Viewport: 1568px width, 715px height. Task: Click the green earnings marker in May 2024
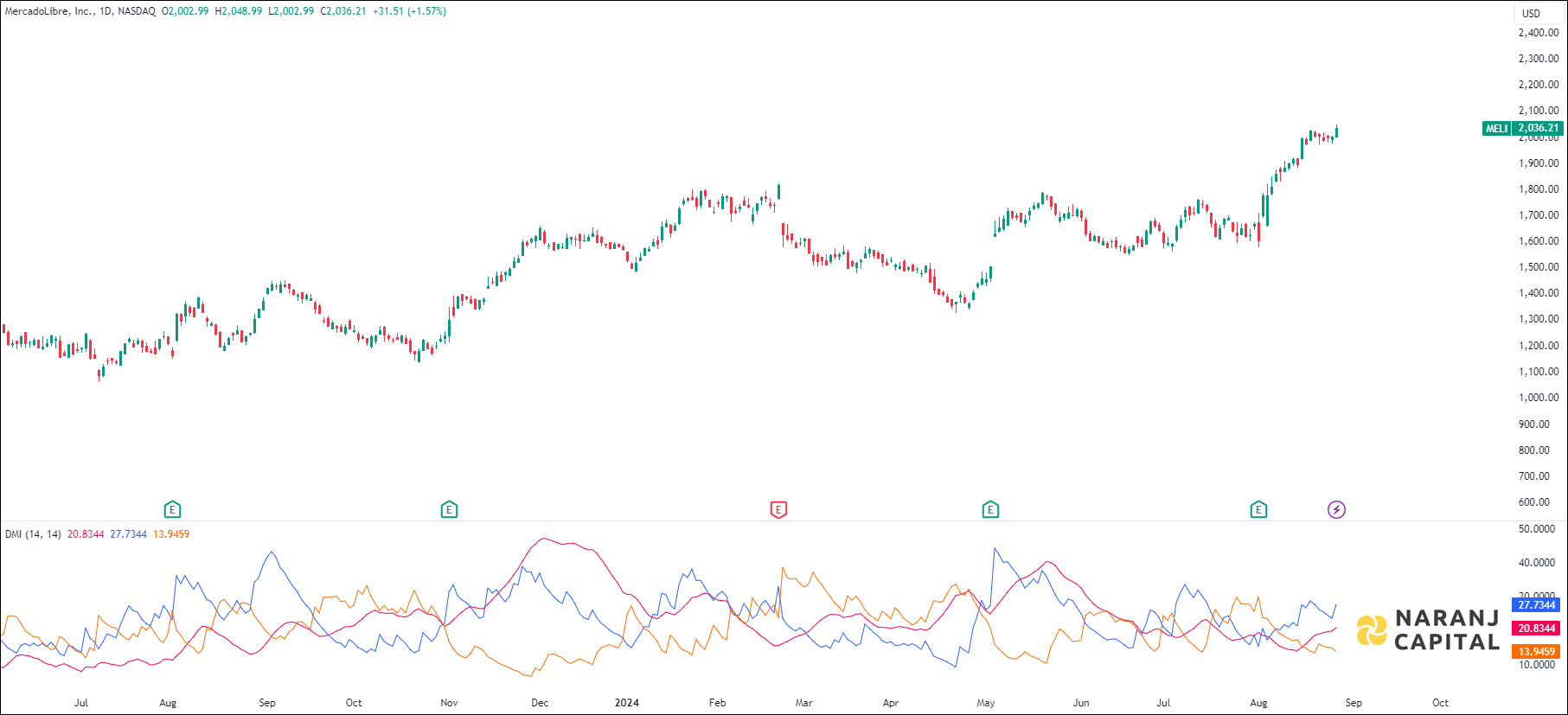click(990, 509)
